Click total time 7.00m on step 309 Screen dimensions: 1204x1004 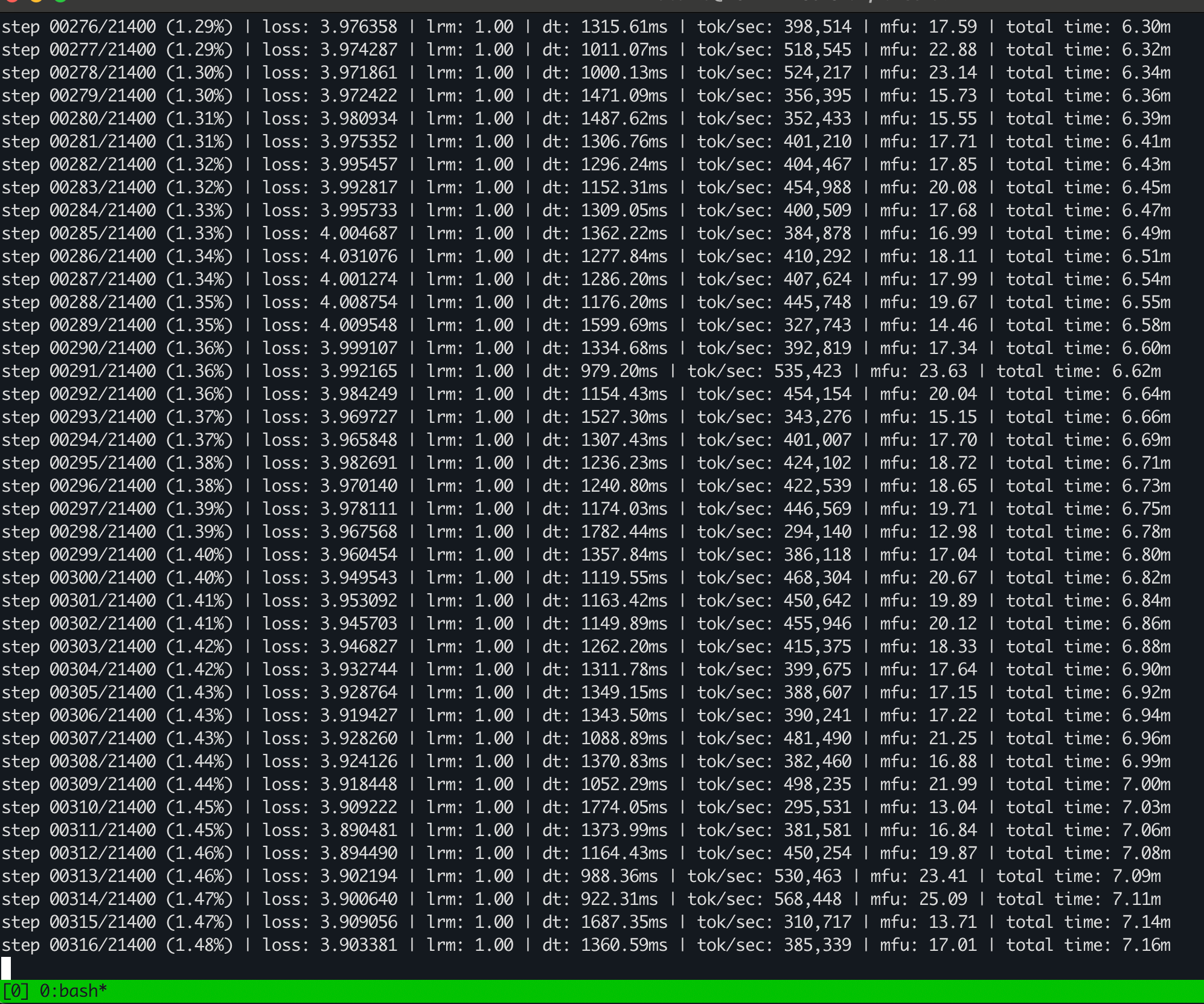click(x=1146, y=784)
